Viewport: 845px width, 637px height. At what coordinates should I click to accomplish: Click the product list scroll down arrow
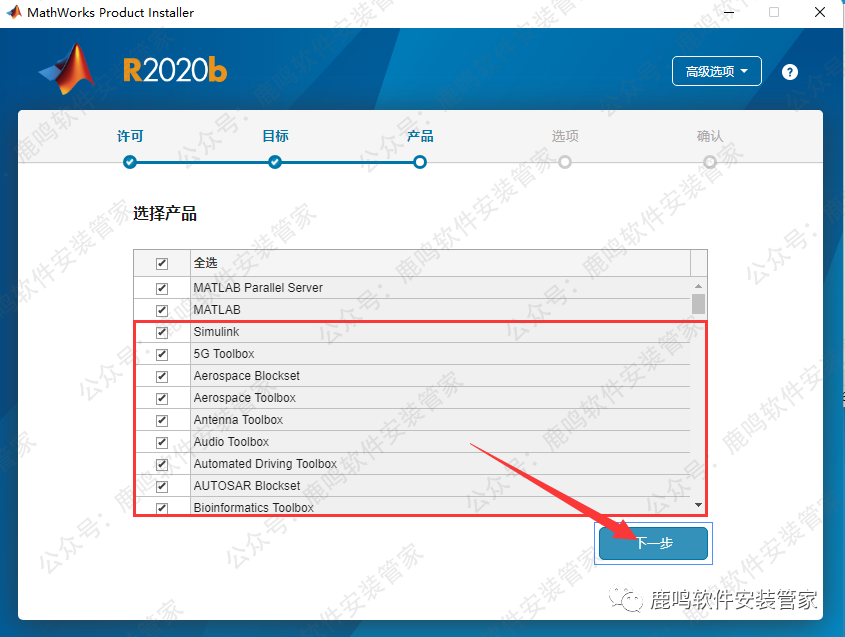tap(698, 506)
